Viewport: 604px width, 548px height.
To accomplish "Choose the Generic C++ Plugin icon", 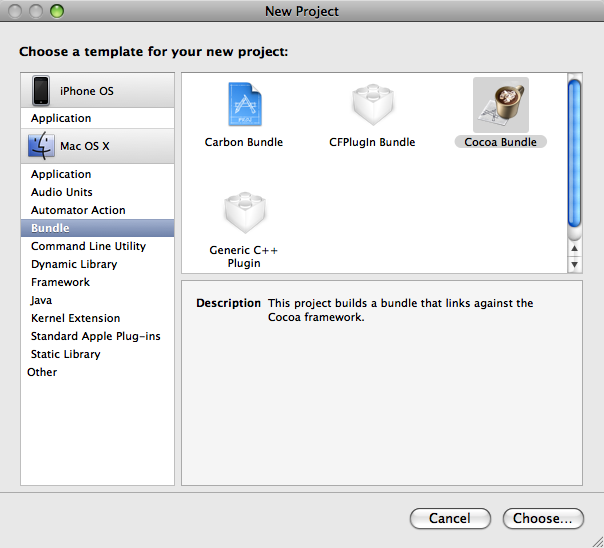I will pyautogui.click(x=244, y=213).
